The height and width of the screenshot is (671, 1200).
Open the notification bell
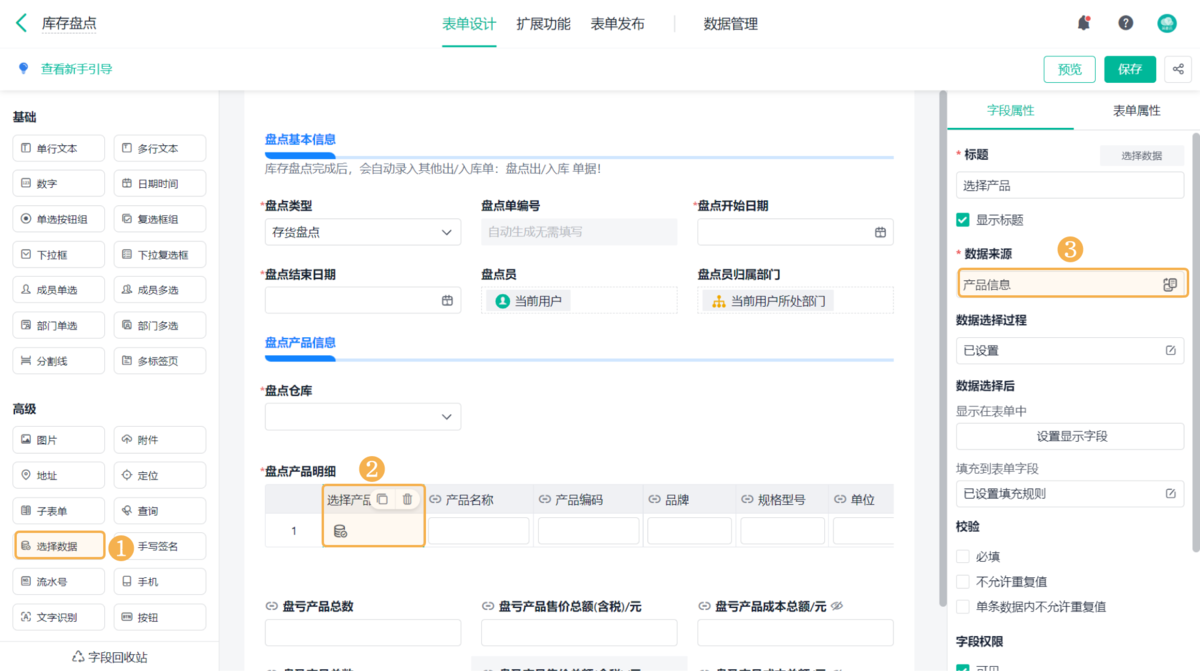pyautogui.click(x=1084, y=23)
